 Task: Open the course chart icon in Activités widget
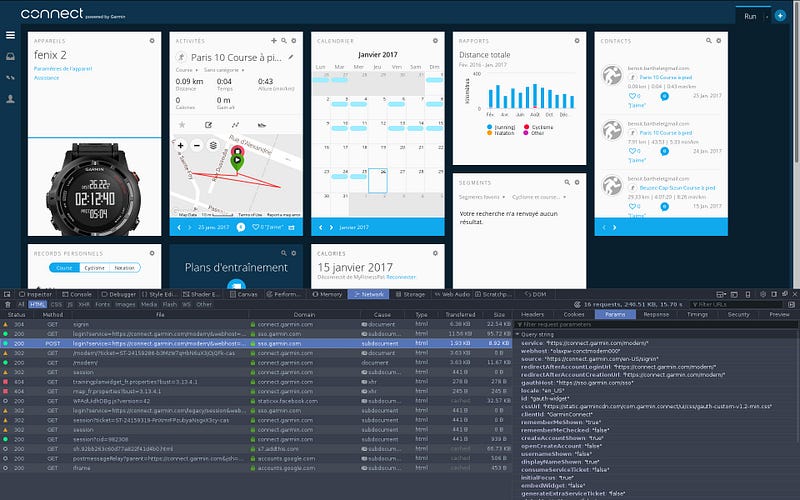[x=235, y=124]
